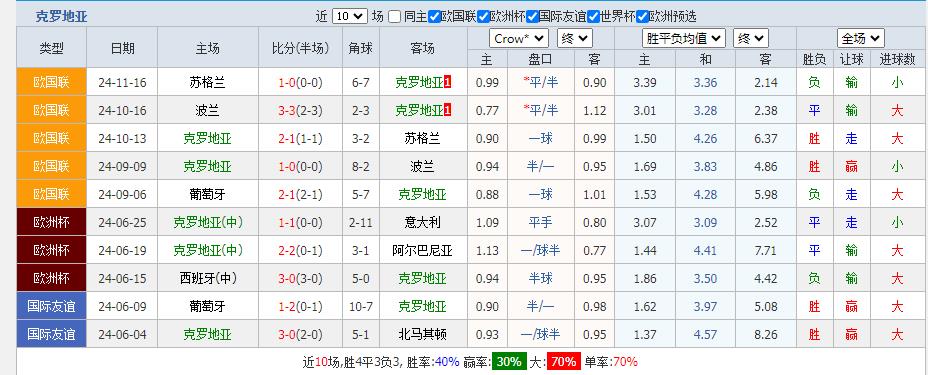Click 葡萄牙 home team in 24-09-06 row
This screenshot has width=928, height=375.
[207, 194]
